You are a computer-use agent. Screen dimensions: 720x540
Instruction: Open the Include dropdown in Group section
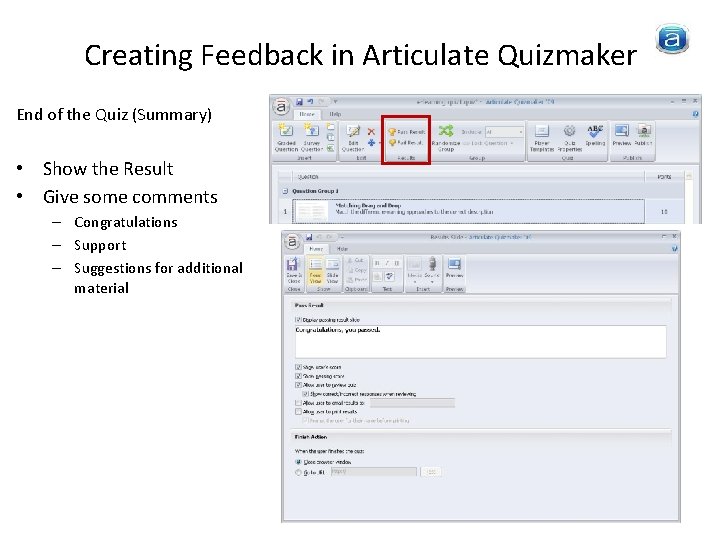pyautogui.click(x=504, y=132)
